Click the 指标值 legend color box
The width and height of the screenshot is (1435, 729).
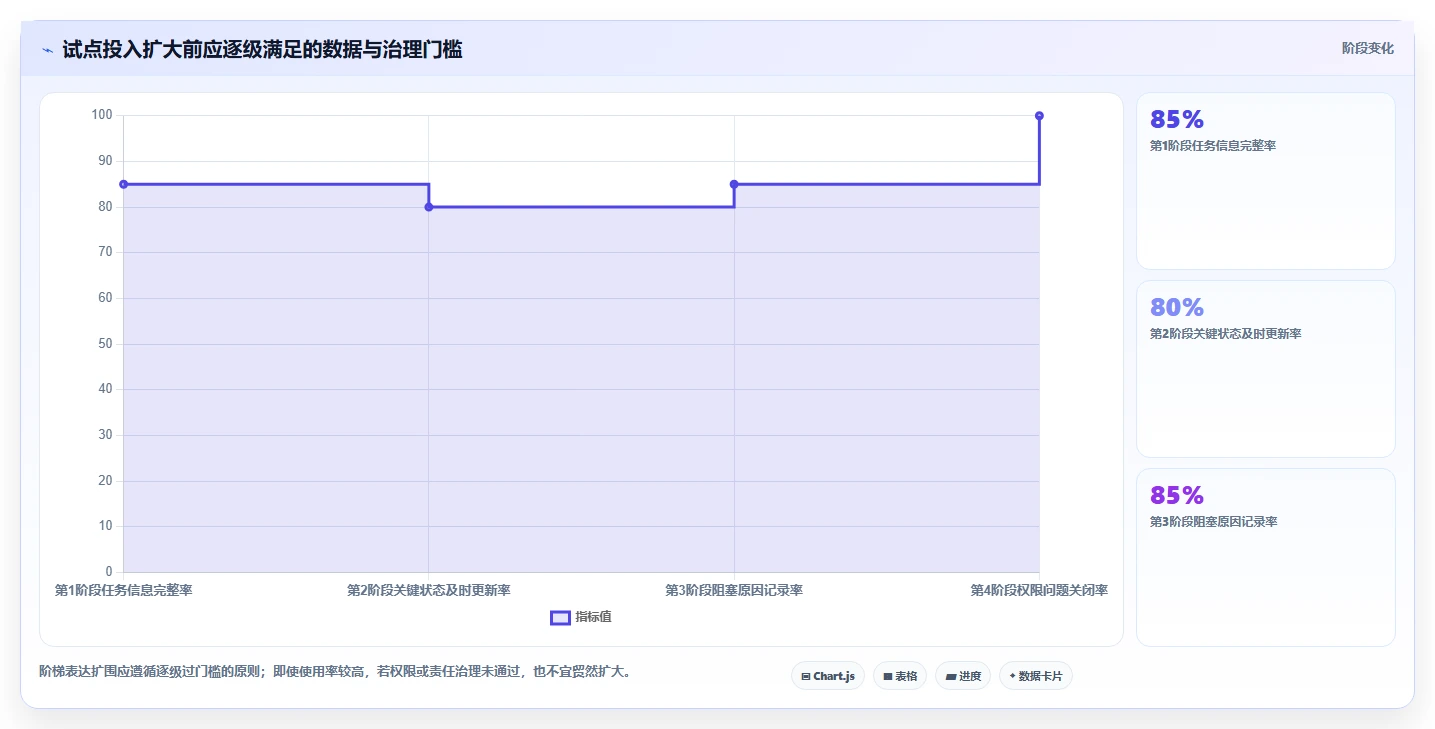pos(560,617)
